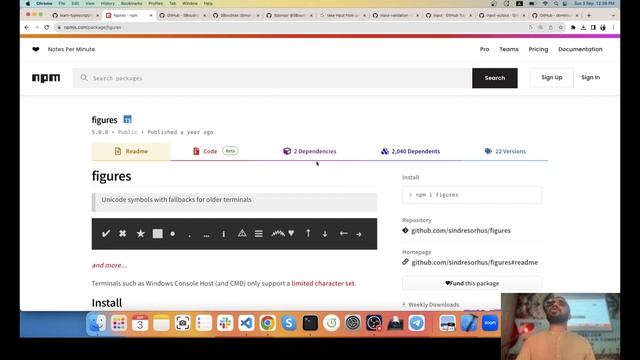This screenshot has width=640, height=360.
Task: Switch to the Readme tab
Action: tap(131, 151)
